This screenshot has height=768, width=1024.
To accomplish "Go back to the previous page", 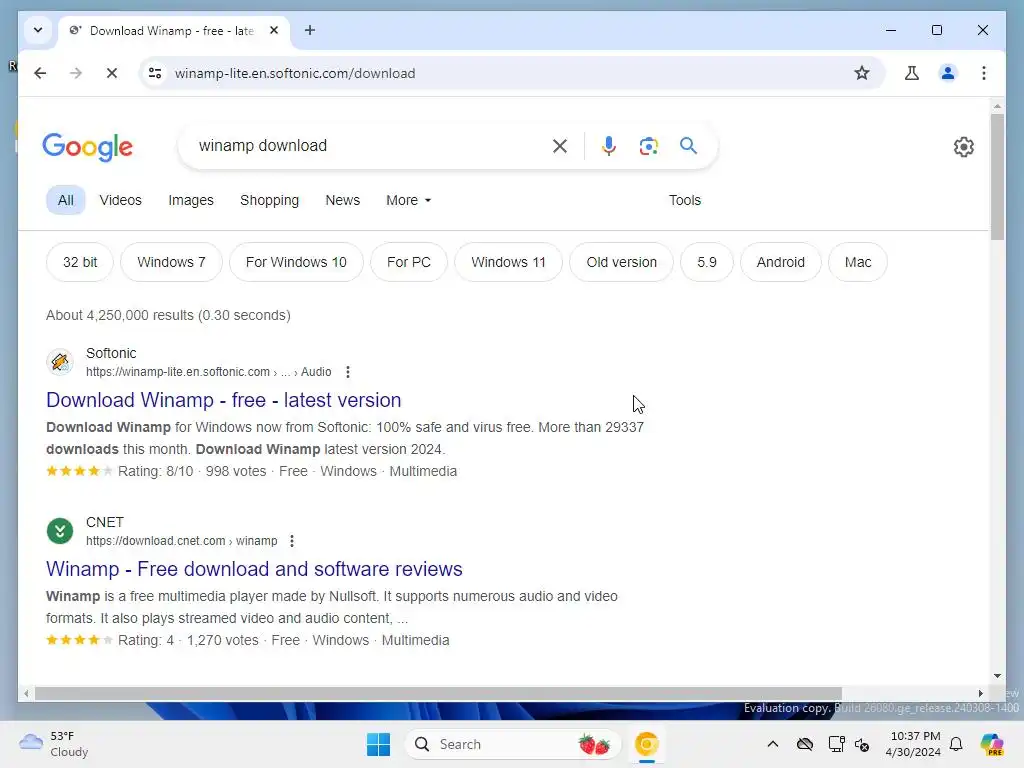I will (x=40, y=73).
